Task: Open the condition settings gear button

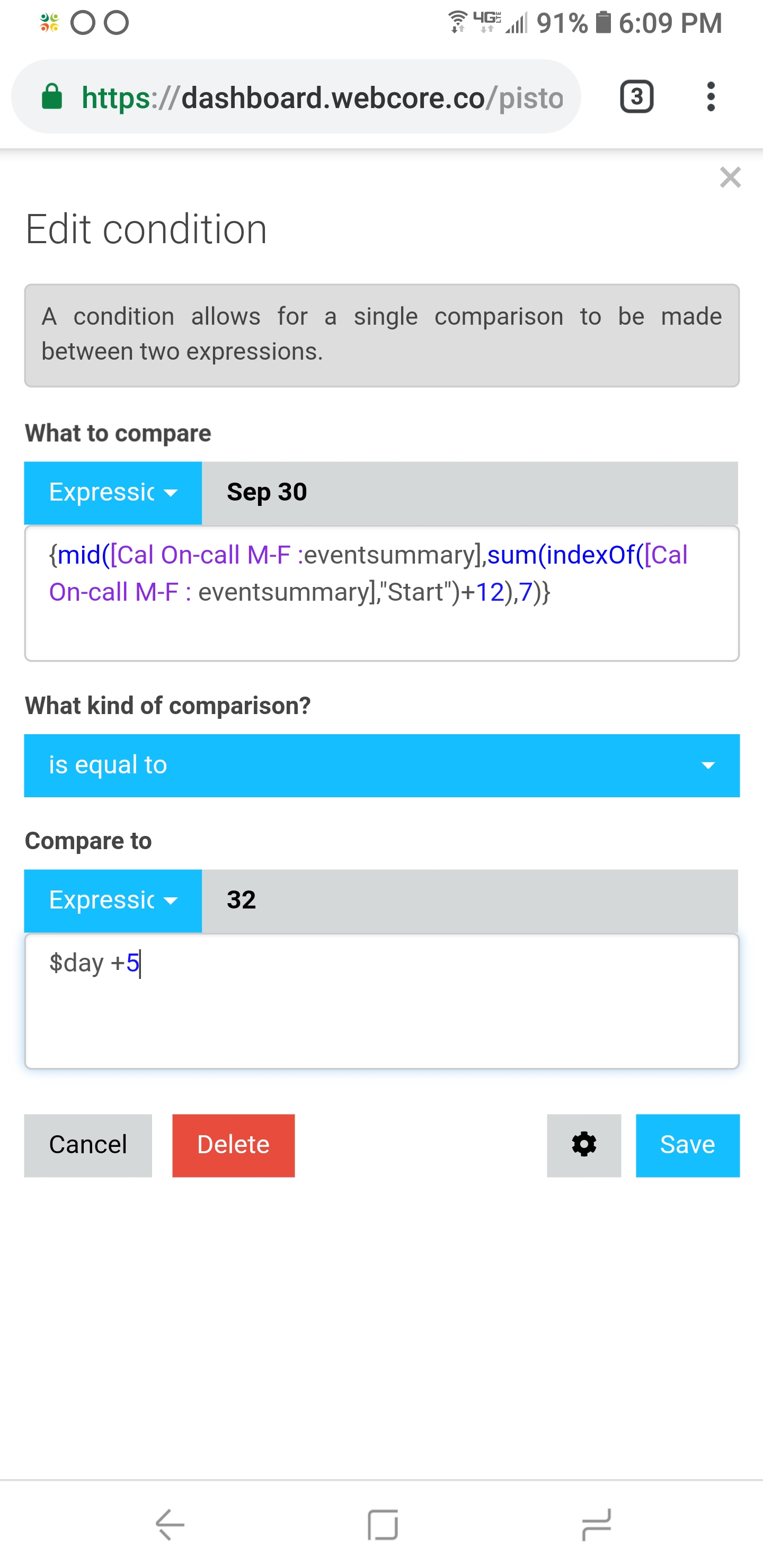Action: pyautogui.click(x=583, y=1145)
